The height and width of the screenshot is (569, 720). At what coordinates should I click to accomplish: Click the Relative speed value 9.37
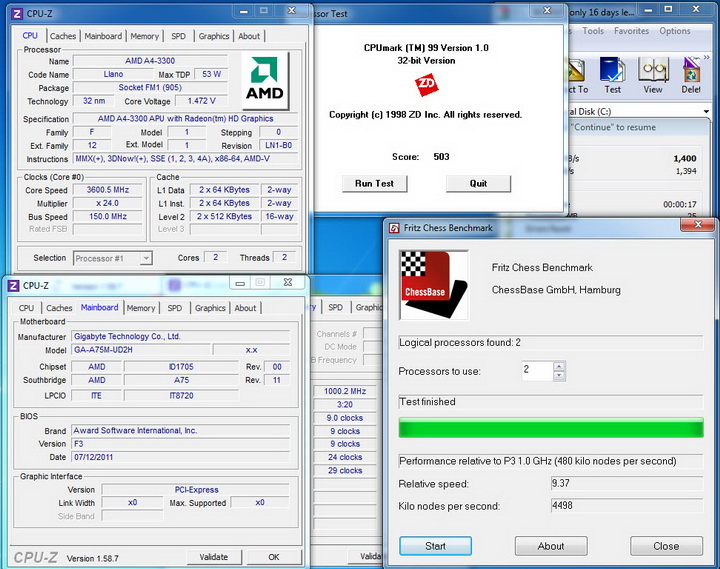point(627,483)
